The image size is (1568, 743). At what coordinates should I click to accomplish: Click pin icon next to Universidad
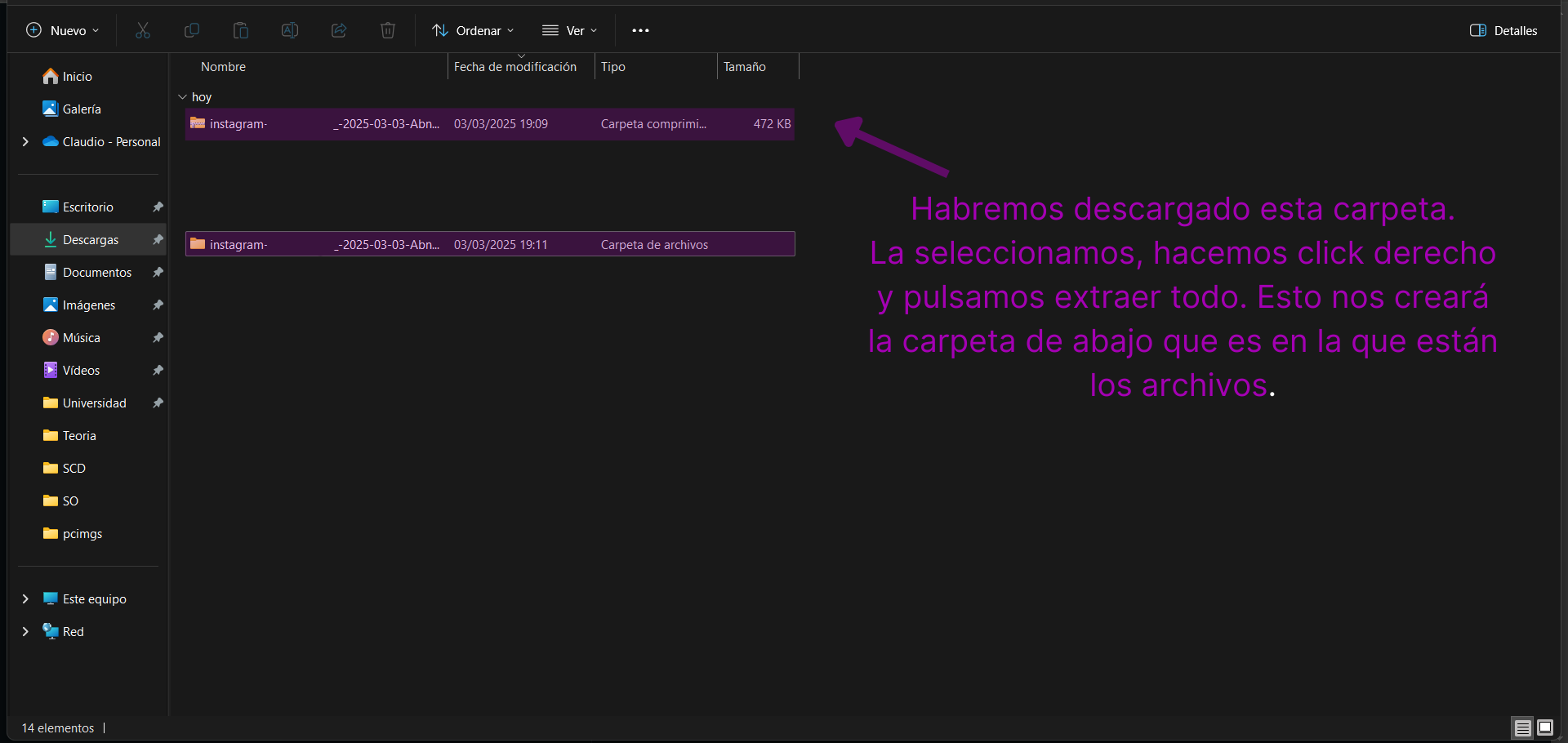[158, 403]
